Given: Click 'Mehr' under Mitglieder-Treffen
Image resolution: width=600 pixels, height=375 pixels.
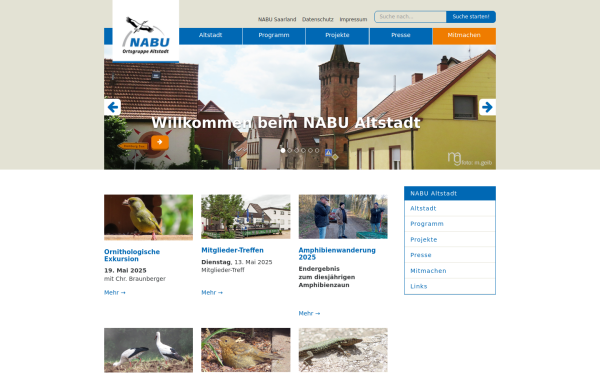Looking at the screenshot, I should (x=212, y=293).
